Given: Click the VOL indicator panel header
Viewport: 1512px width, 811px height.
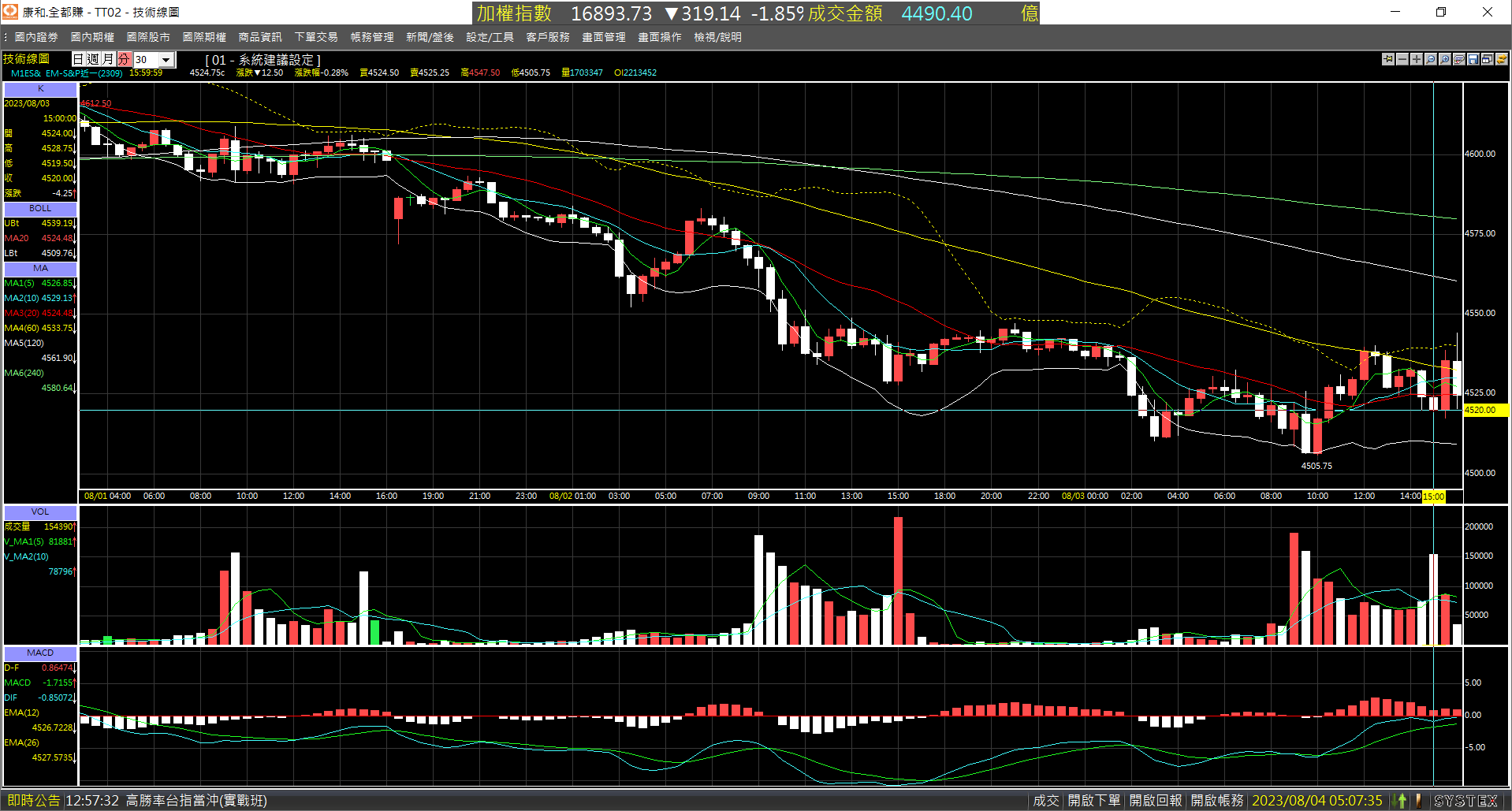Looking at the screenshot, I should point(40,512).
